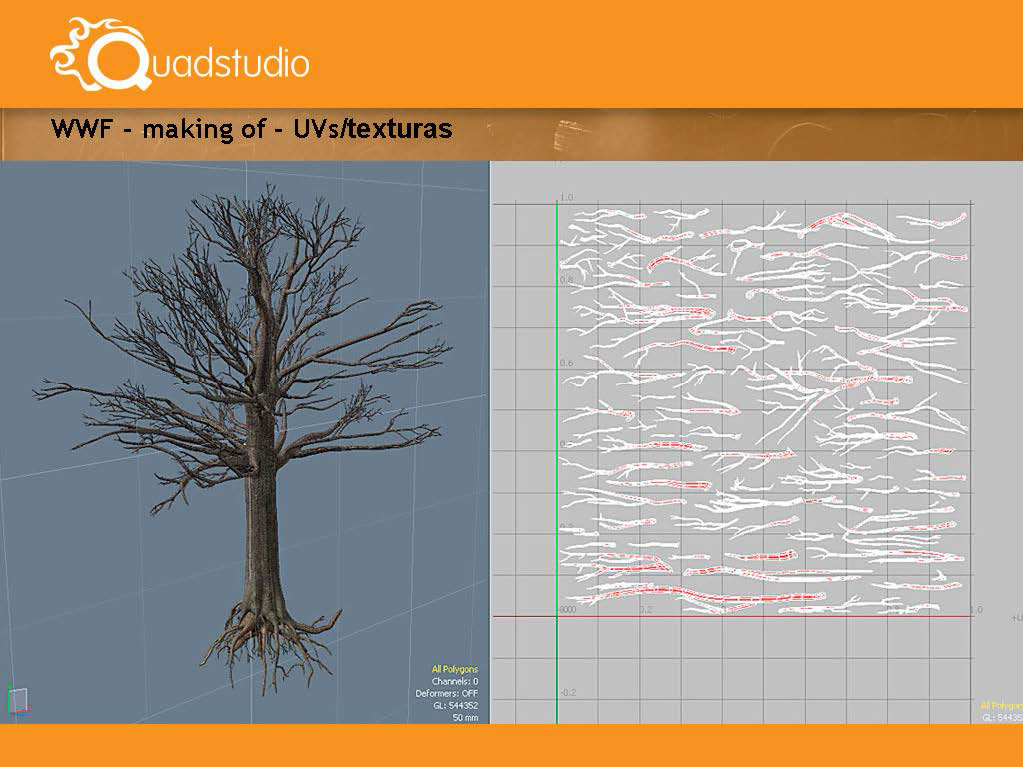This screenshot has height=767, width=1023.
Task: Click the axis orientation gizmo in 3D viewport
Action: [x=18, y=701]
